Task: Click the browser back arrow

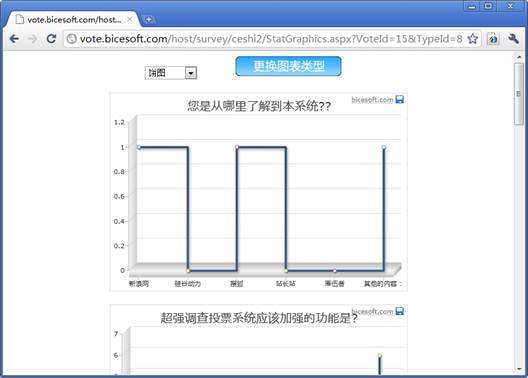Action: pos(14,39)
